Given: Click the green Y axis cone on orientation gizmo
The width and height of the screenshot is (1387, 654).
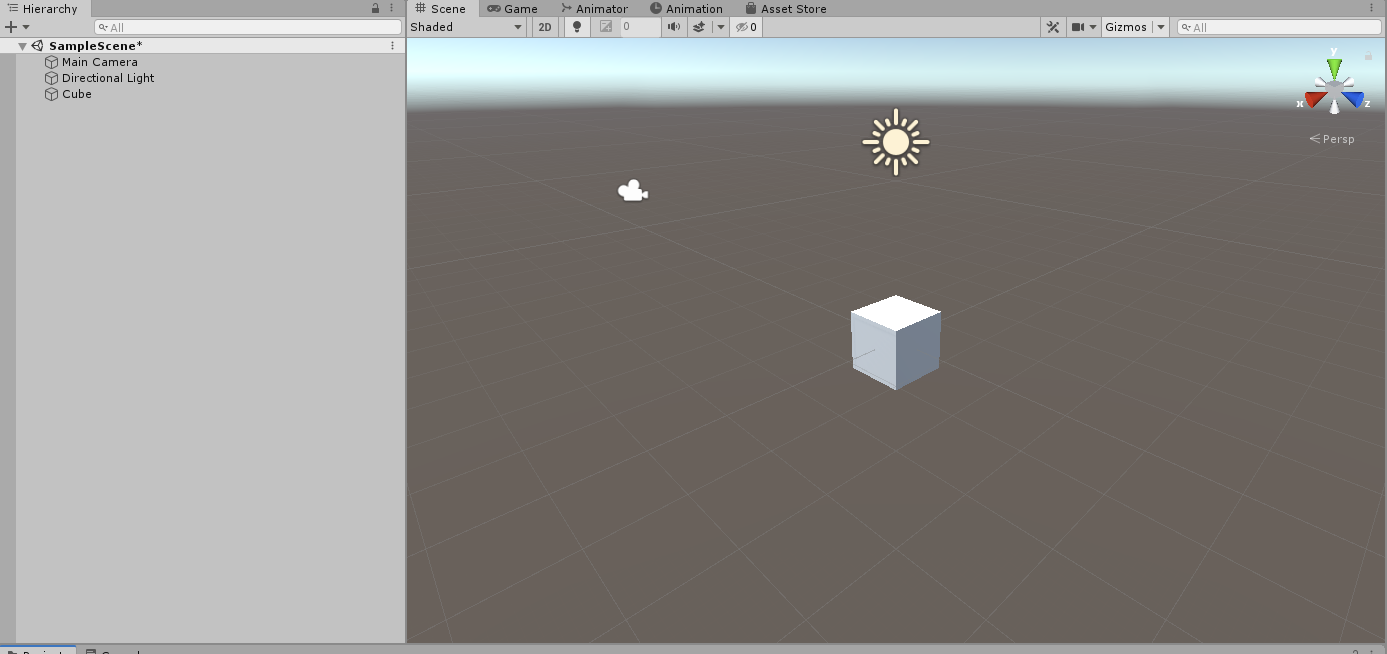Looking at the screenshot, I should point(1333,68).
